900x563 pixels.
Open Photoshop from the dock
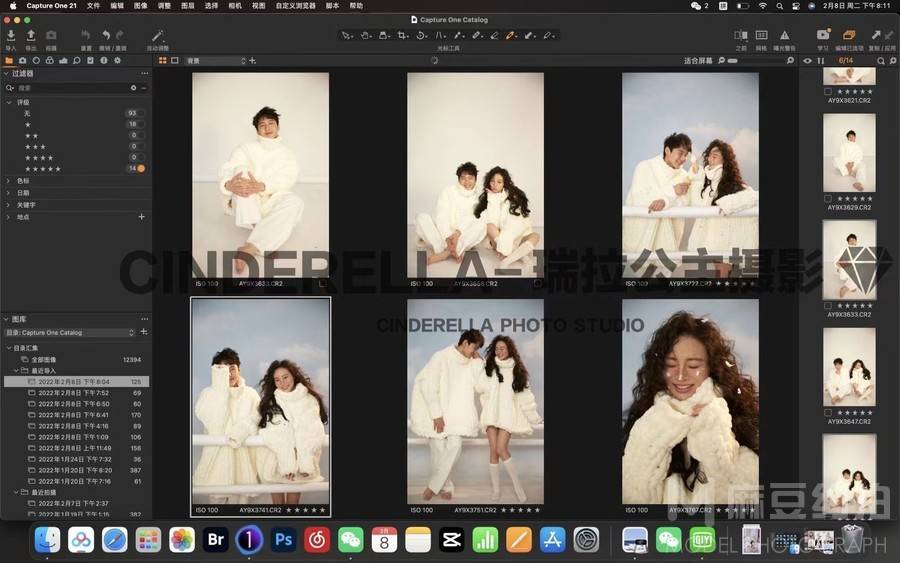point(284,540)
